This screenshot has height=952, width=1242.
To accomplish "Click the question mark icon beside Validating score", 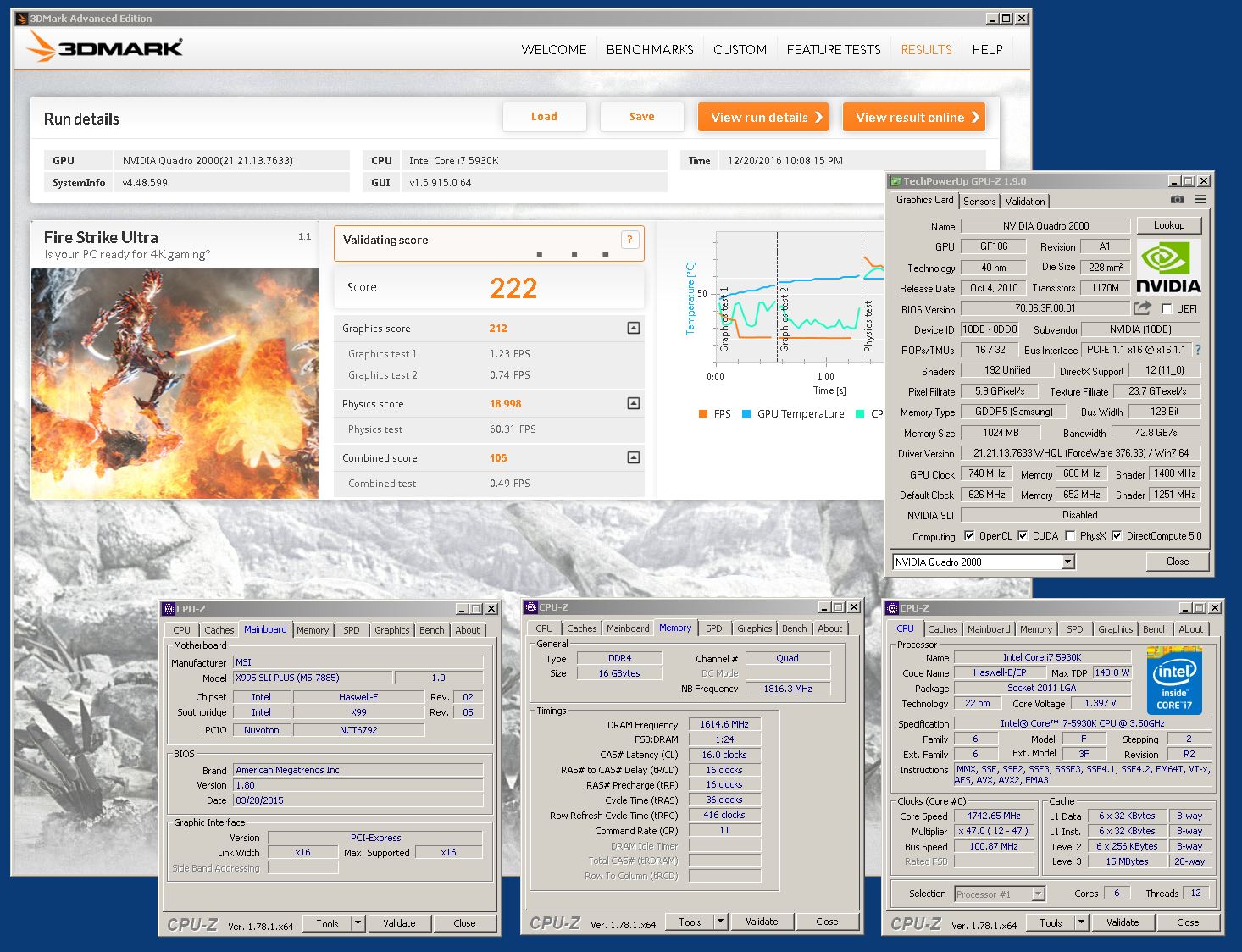I will (x=629, y=240).
